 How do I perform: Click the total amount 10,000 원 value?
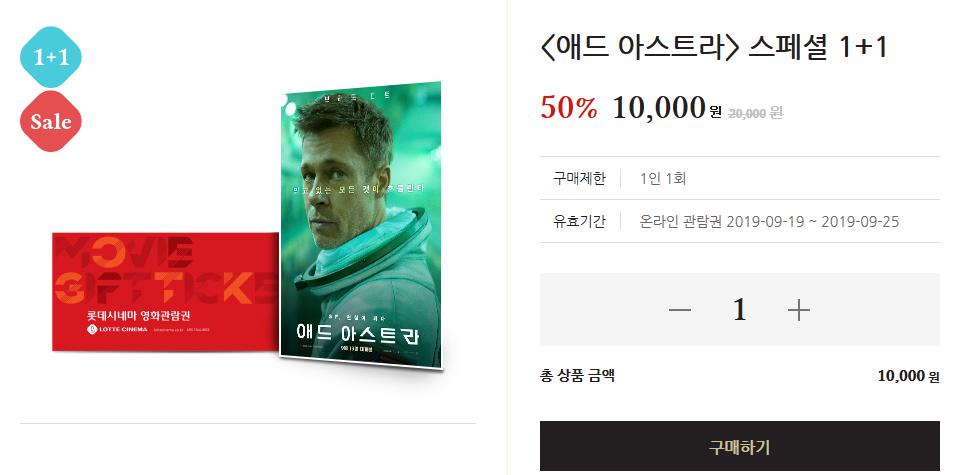coord(908,376)
